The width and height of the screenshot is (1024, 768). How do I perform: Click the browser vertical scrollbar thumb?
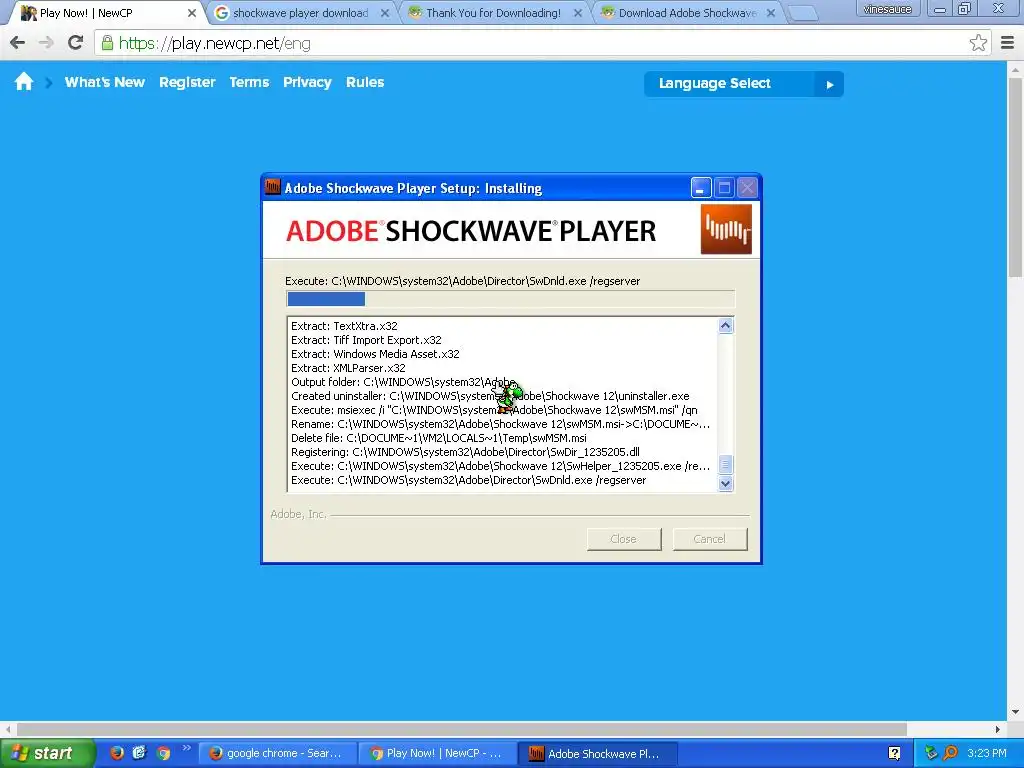point(1015,178)
